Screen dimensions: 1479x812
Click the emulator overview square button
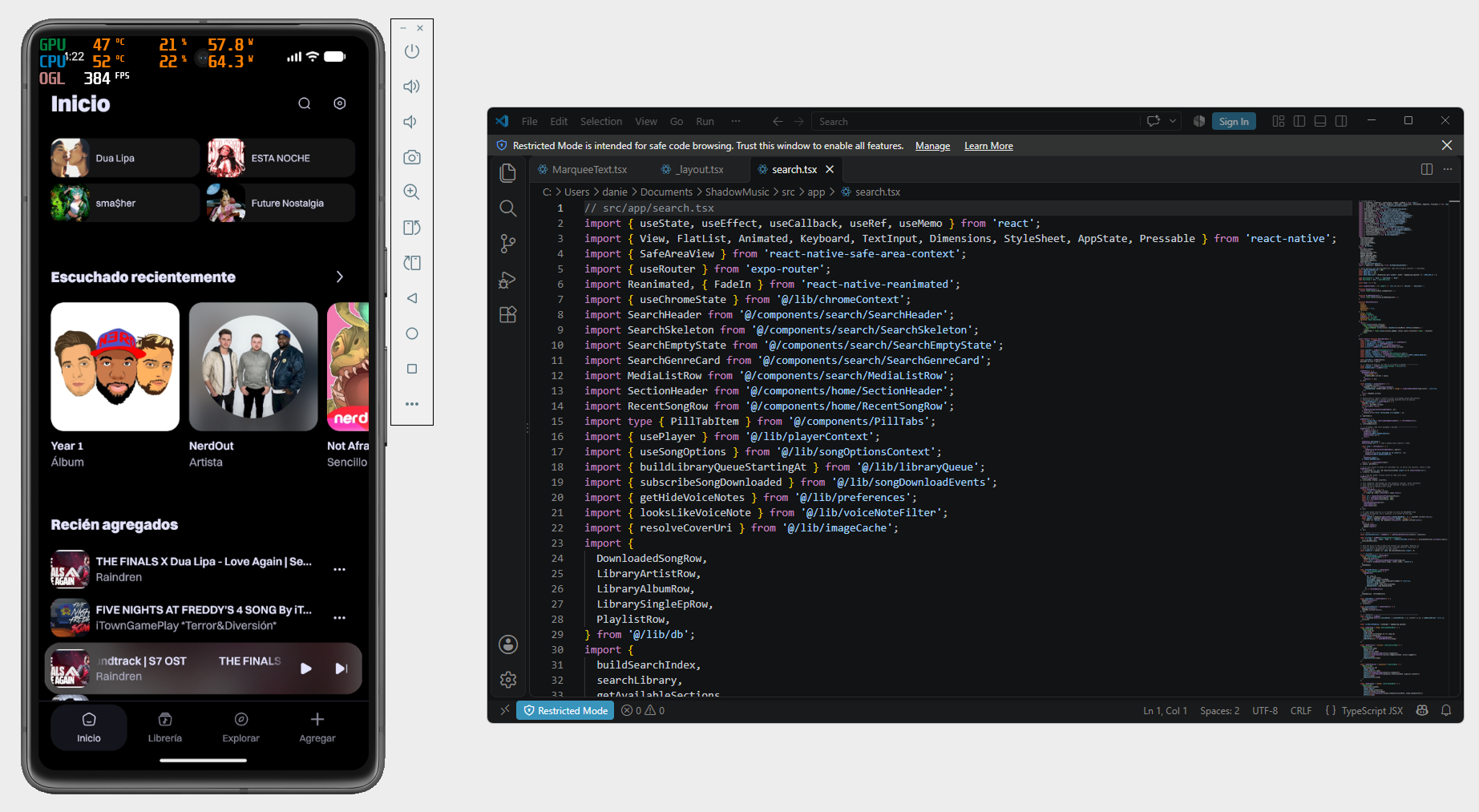pos(412,369)
